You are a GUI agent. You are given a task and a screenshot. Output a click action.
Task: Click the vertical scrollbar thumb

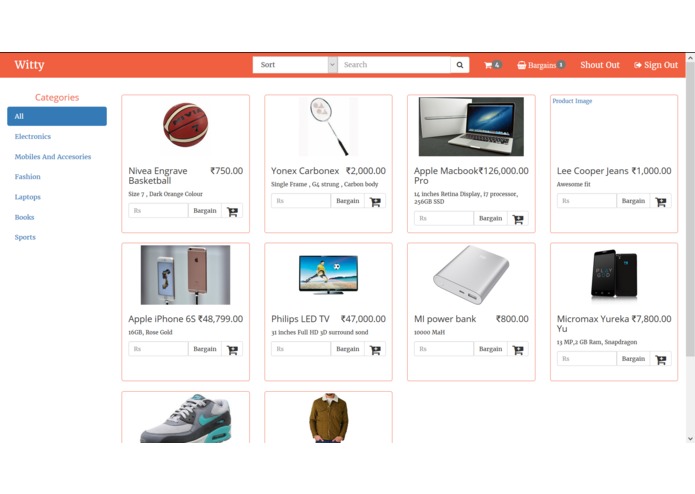point(690,209)
